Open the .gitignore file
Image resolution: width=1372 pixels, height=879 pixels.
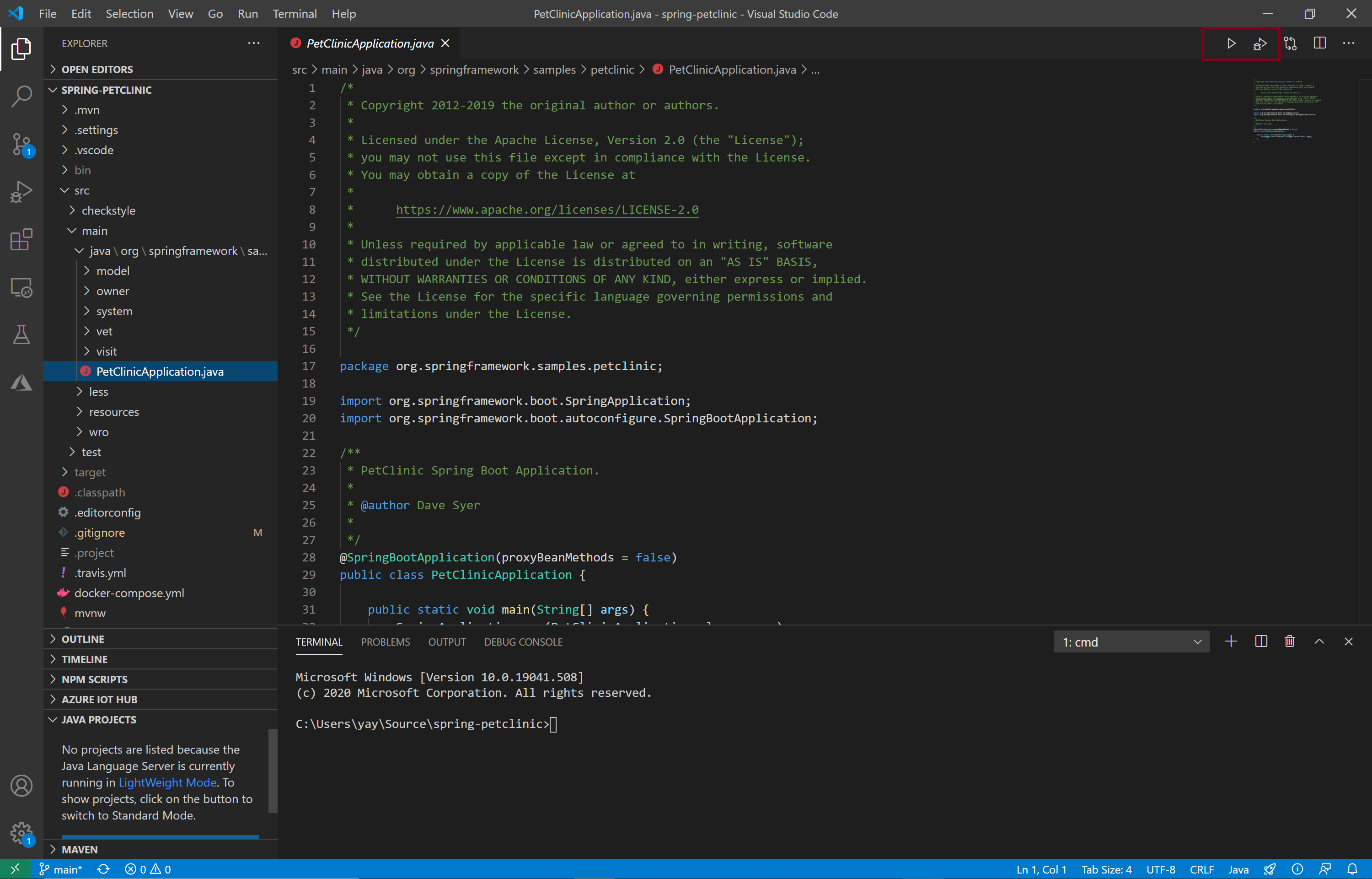[161, 533]
